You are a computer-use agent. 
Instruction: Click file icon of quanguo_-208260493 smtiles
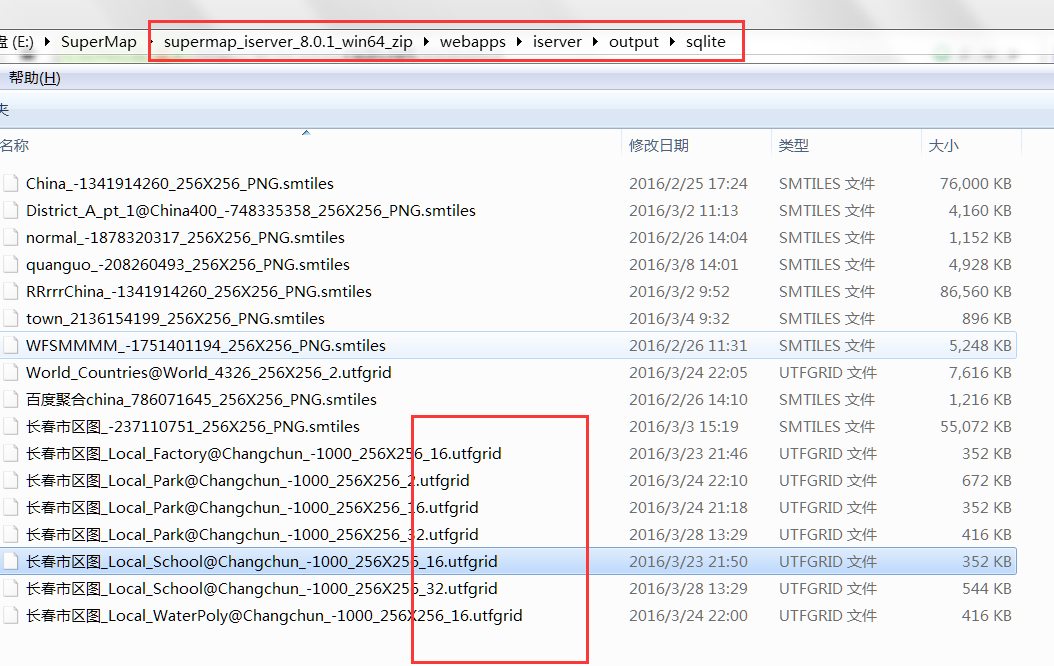coord(10,264)
